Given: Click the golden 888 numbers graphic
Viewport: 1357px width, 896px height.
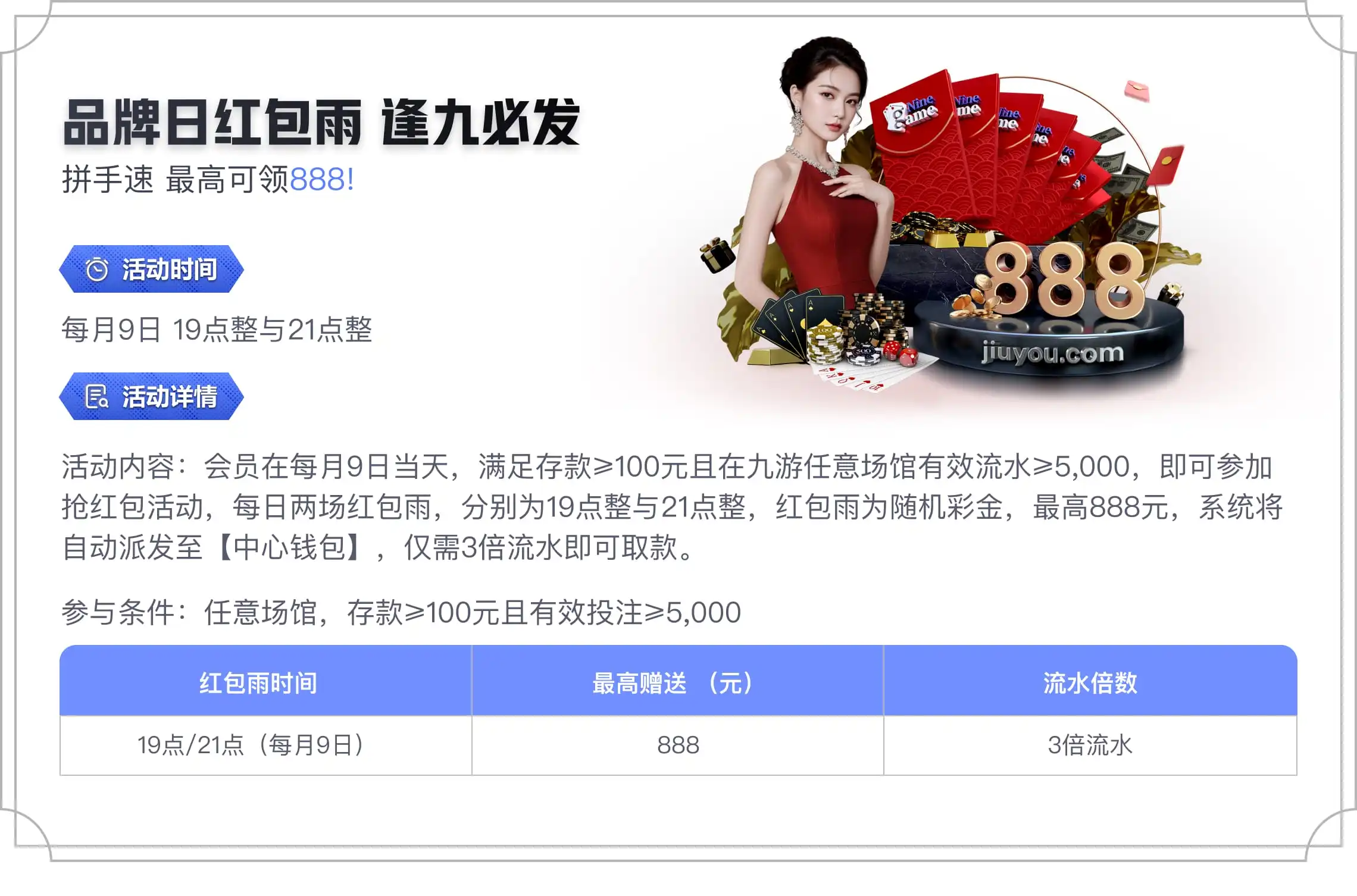Looking at the screenshot, I should click(x=1061, y=281).
